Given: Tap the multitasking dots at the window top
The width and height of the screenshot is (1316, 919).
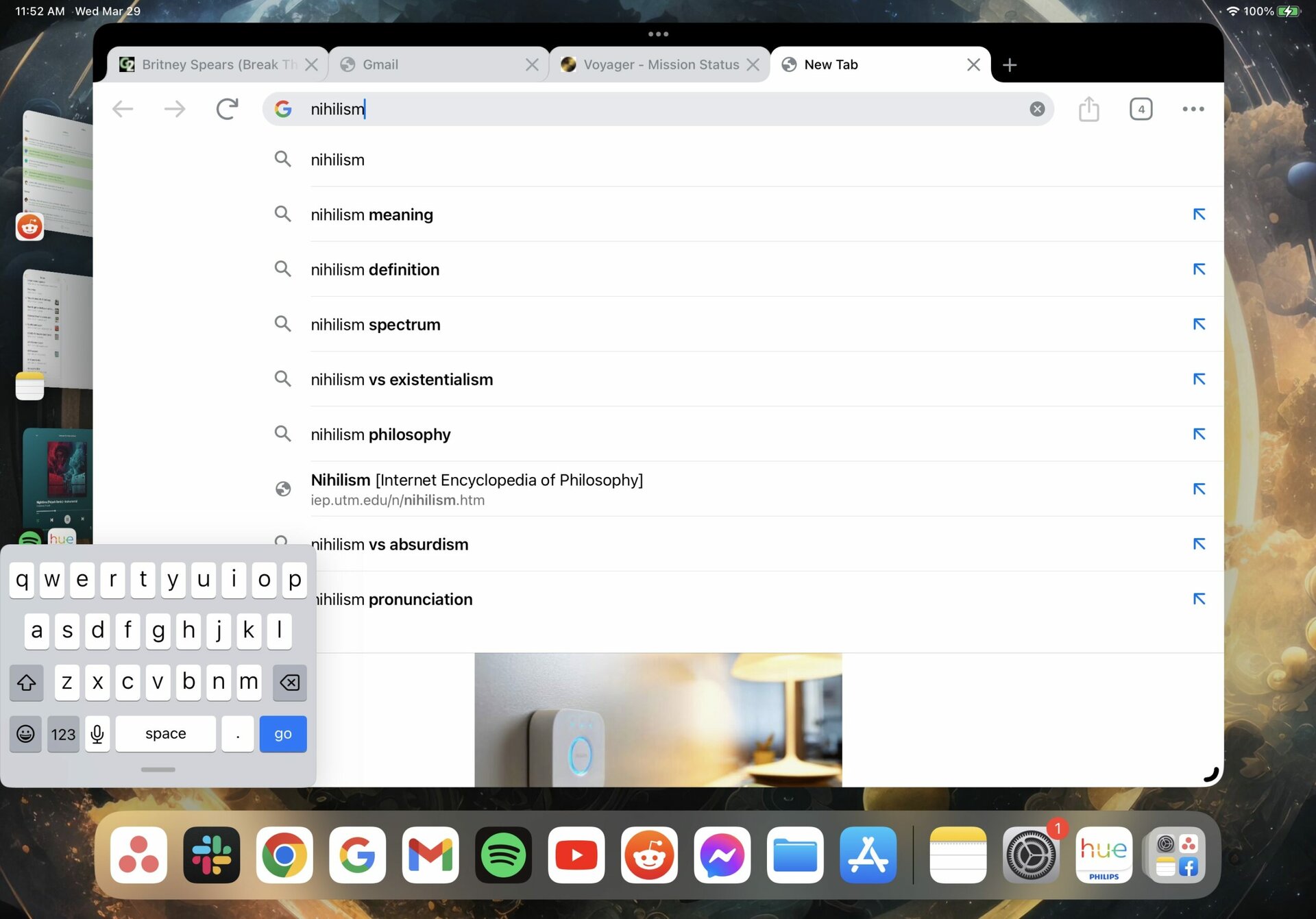Looking at the screenshot, I should [658, 33].
